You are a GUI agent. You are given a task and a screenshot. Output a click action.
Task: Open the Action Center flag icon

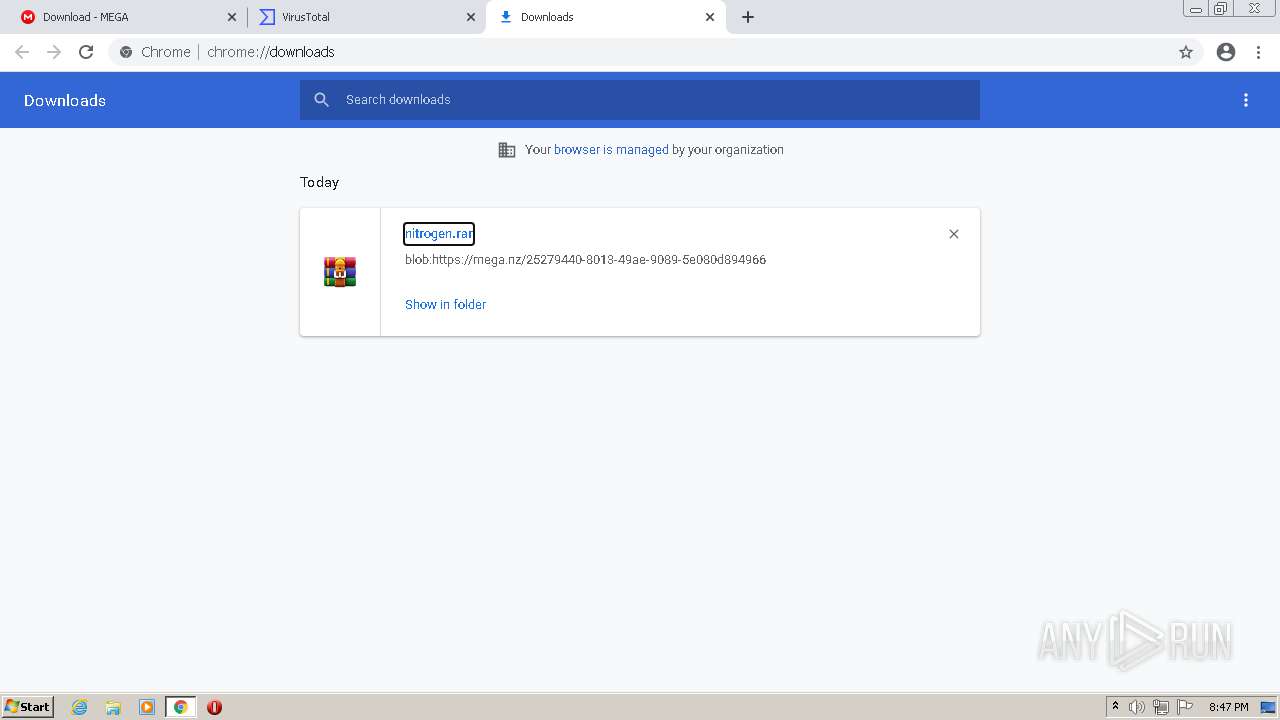click(x=1185, y=707)
